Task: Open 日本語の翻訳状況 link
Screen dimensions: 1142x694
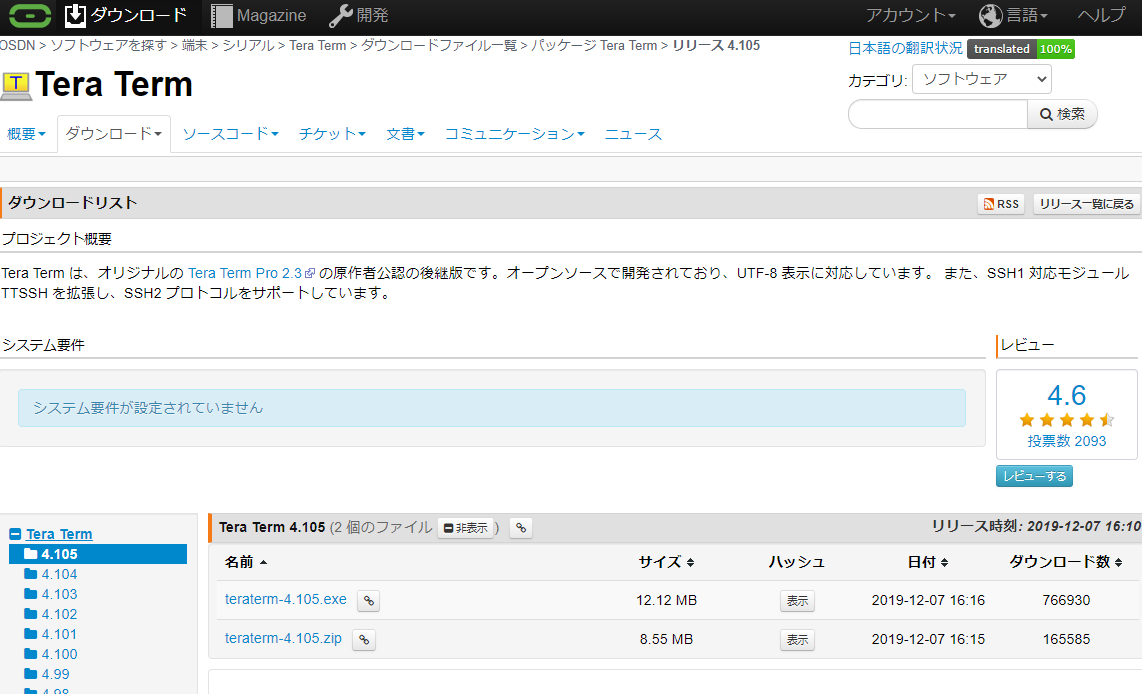Action: click(905, 48)
